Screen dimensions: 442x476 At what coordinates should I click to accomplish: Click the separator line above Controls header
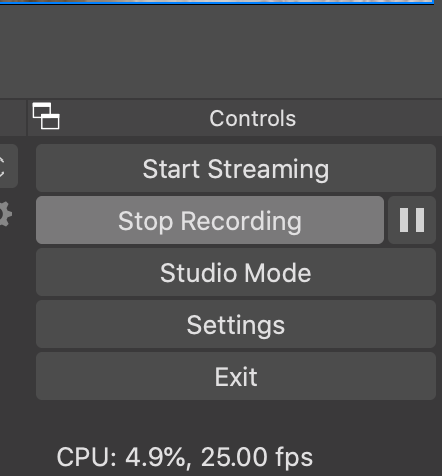point(221,99)
